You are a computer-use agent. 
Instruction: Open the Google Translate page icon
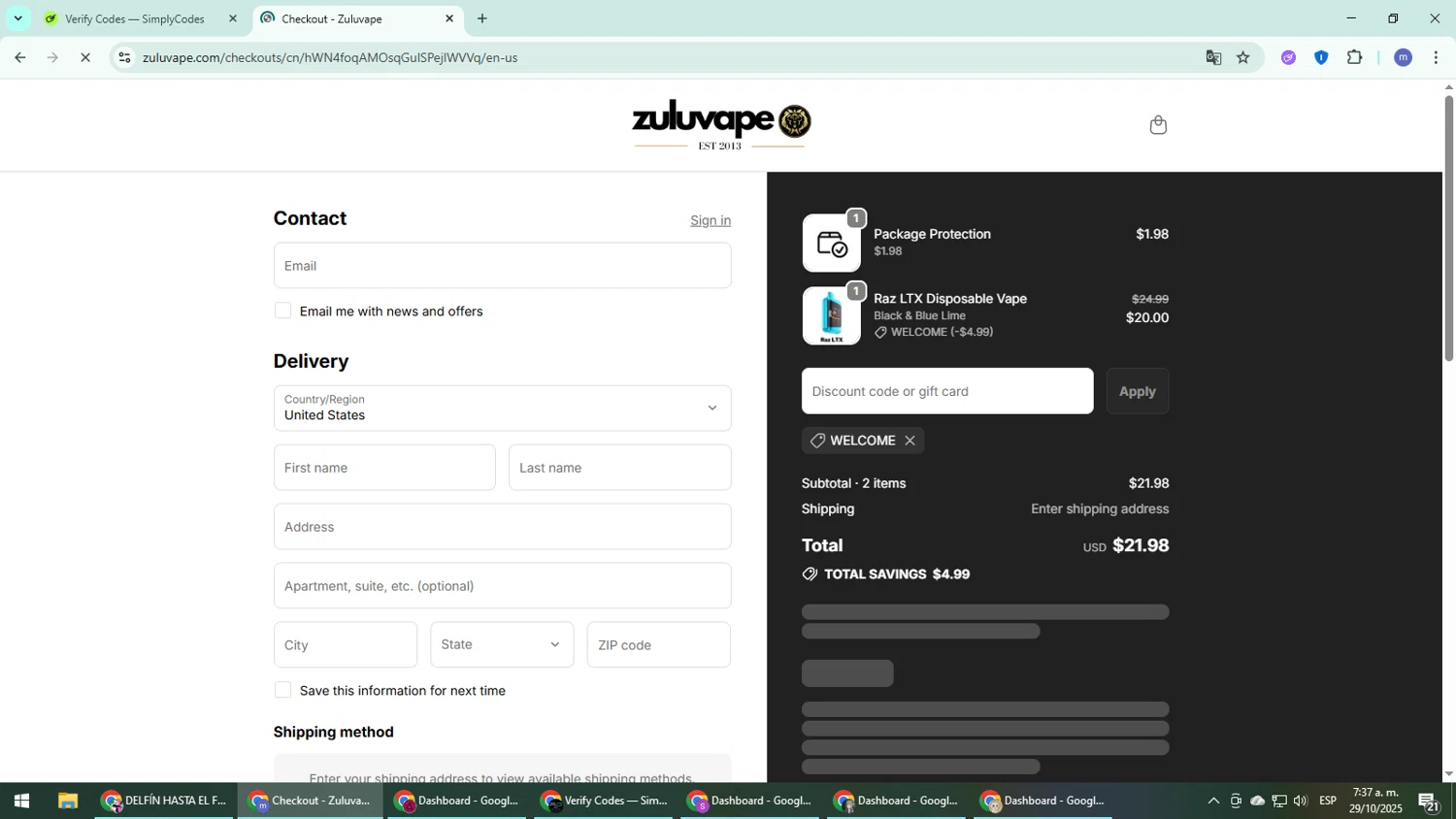1213,57
